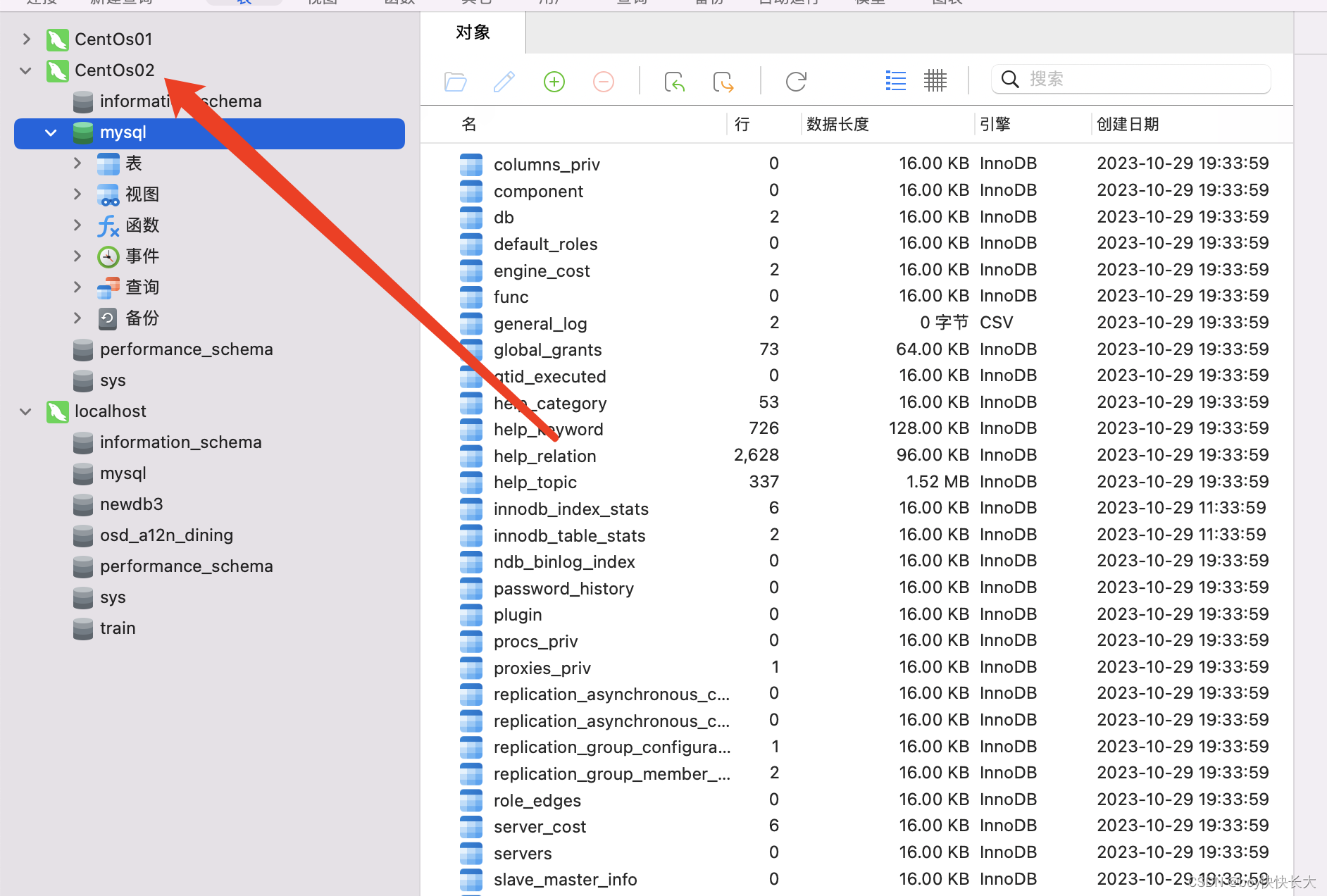Click the search magnifier icon
The height and width of the screenshot is (896, 1327).
pyautogui.click(x=1010, y=79)
